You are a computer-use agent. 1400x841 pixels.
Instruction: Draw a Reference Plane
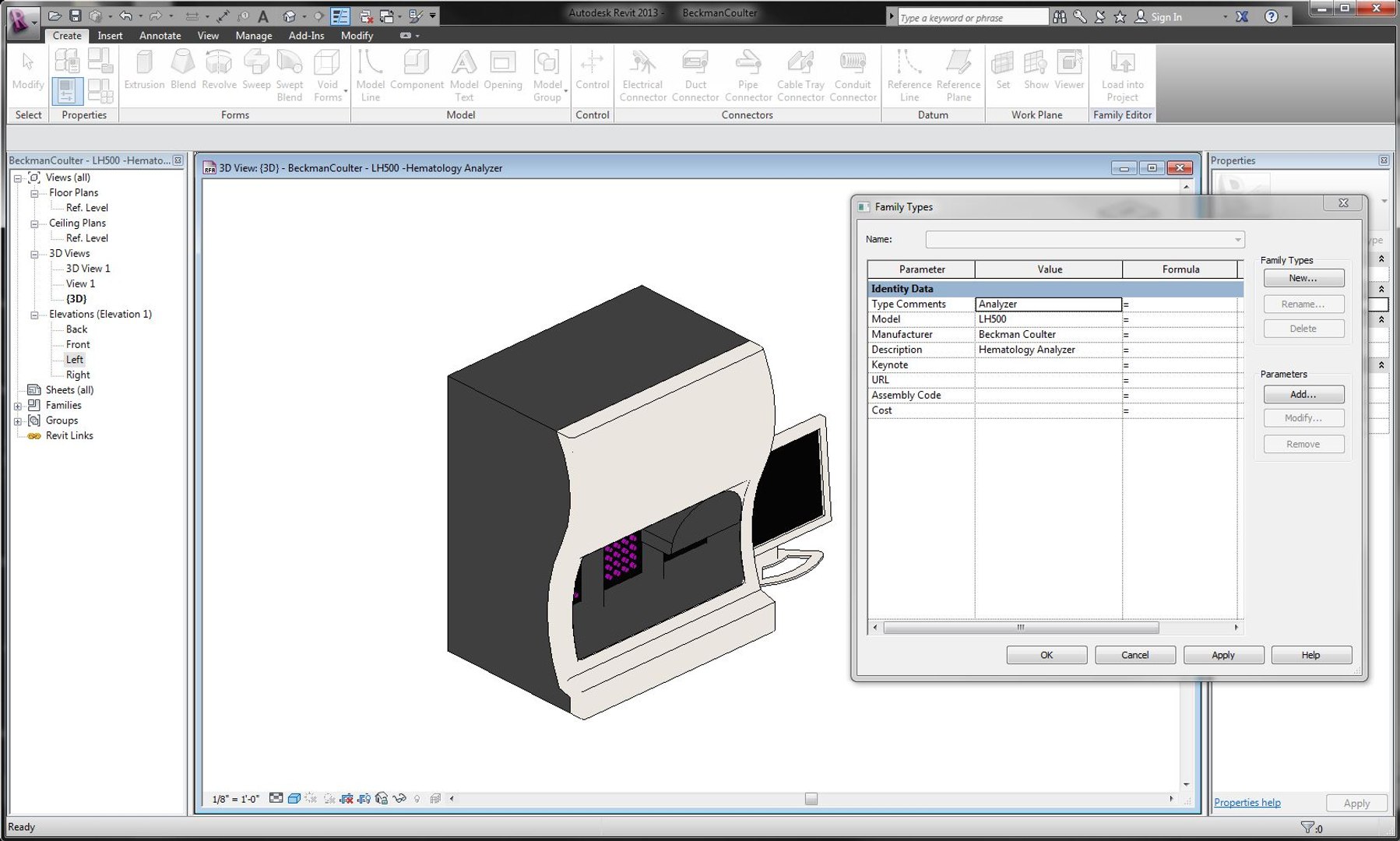[x=959, y=76]
